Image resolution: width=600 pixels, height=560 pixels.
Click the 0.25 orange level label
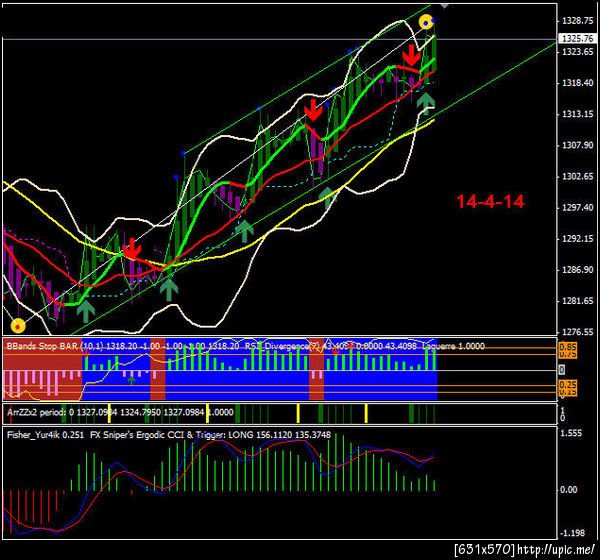coord(568,384)
